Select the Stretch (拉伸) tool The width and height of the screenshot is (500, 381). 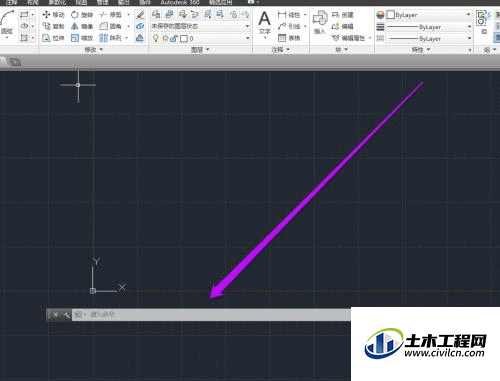pyautogui.click(x=53, y=38)
